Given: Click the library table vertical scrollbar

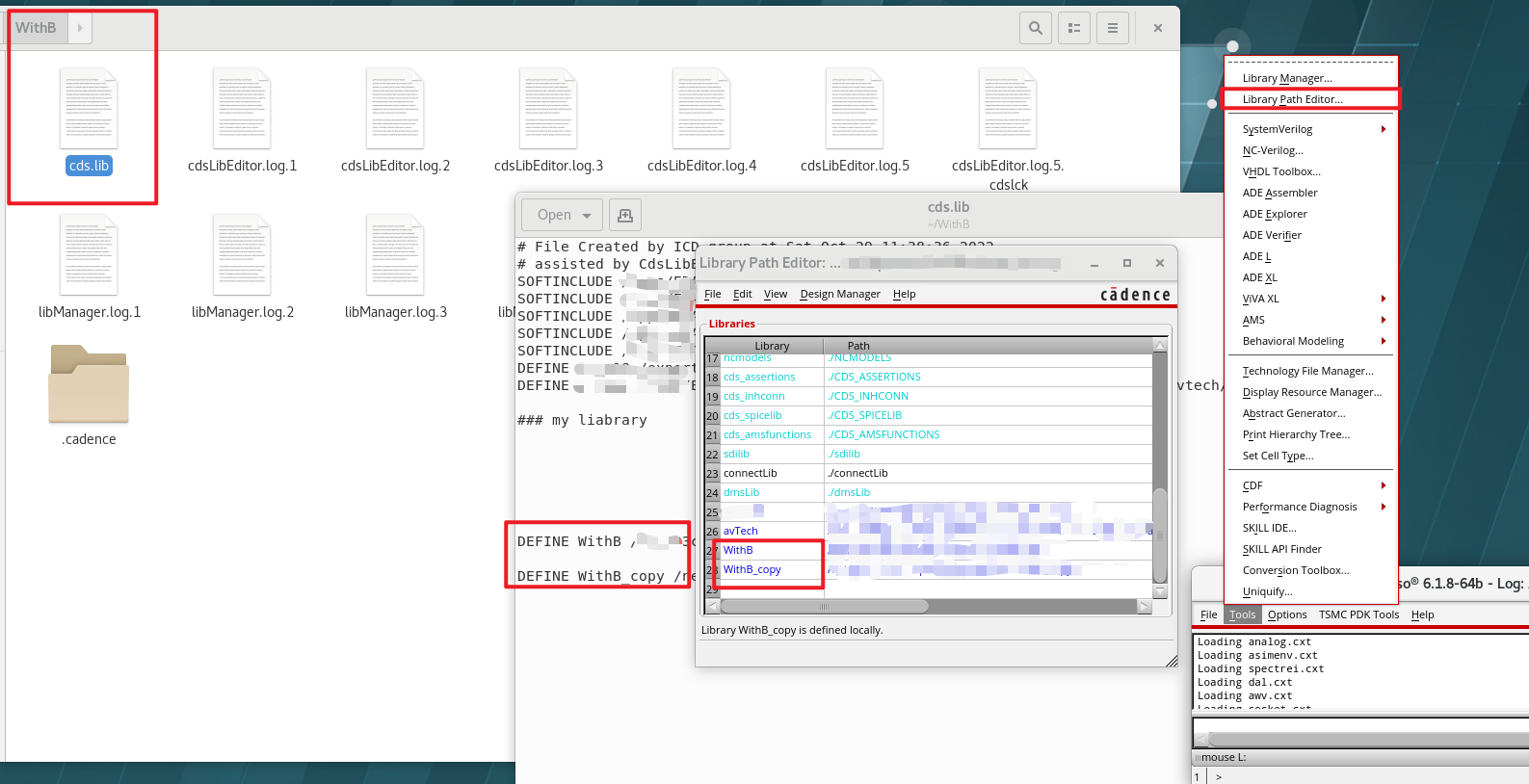Looking at the screenshot, I should tap(1160, 535).
